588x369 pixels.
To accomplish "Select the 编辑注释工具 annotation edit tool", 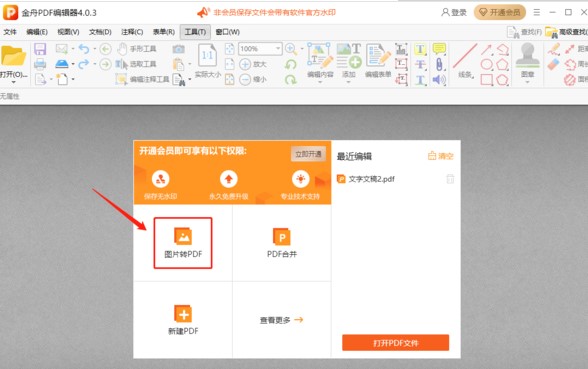I will pyautogui.click(x=142, y=79).
